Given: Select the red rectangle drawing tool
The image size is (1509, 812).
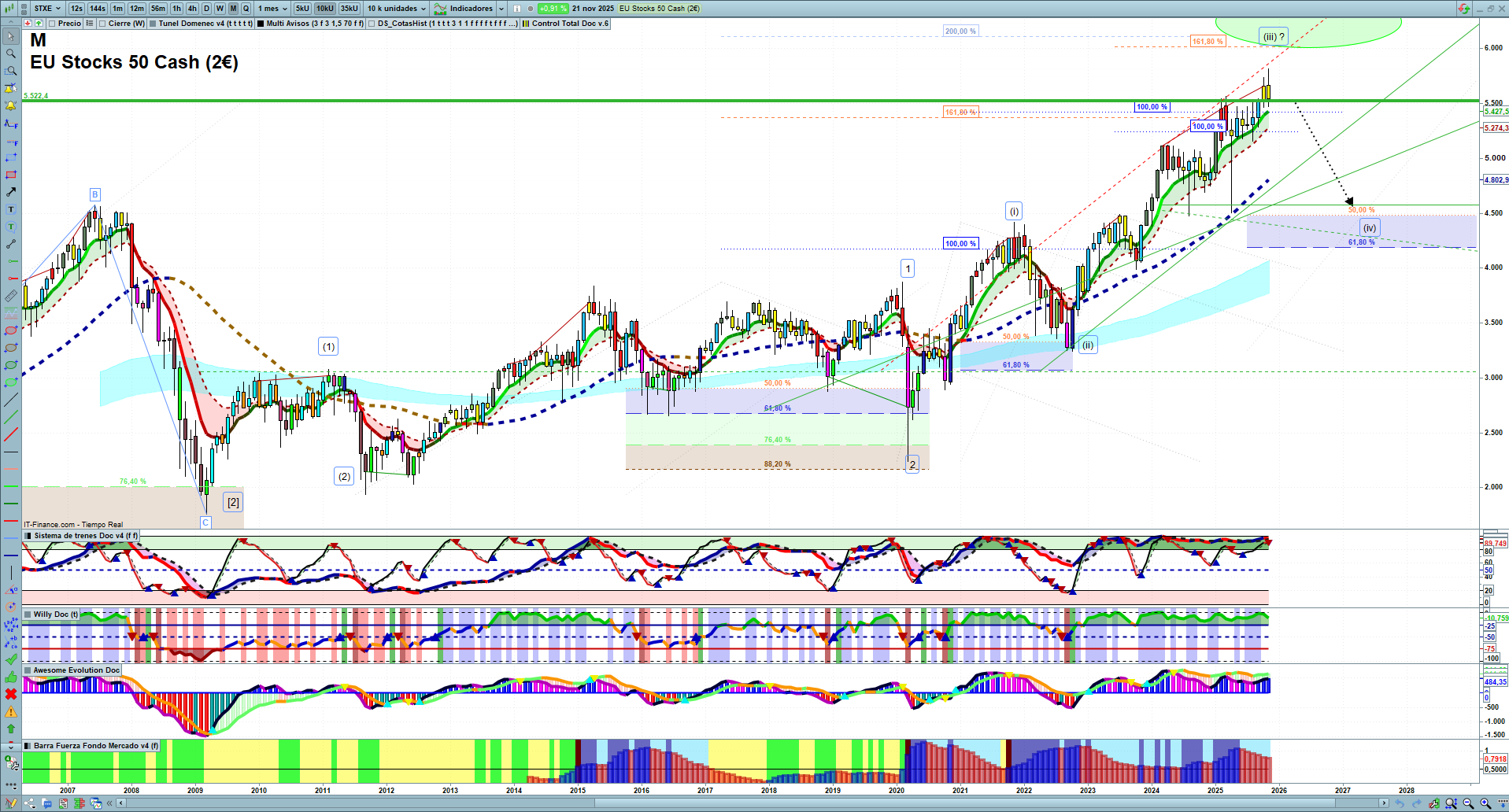Looking at the screenshot, I should [x=11, y=175].
